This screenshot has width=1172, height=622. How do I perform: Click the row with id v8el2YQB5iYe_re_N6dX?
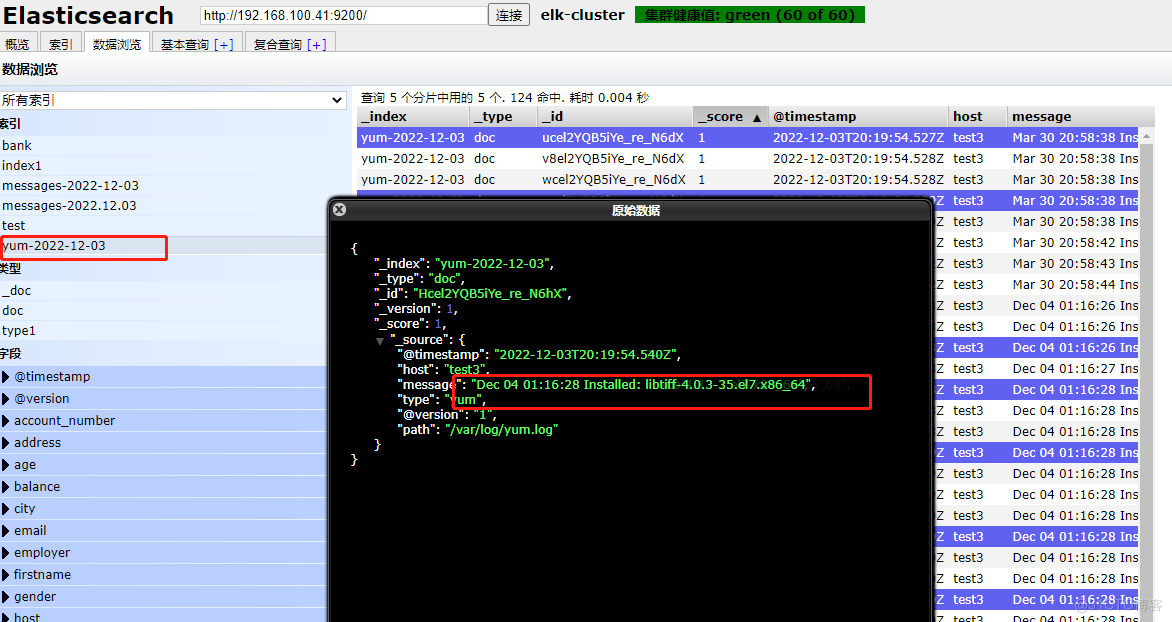click(x=747, y=158)
